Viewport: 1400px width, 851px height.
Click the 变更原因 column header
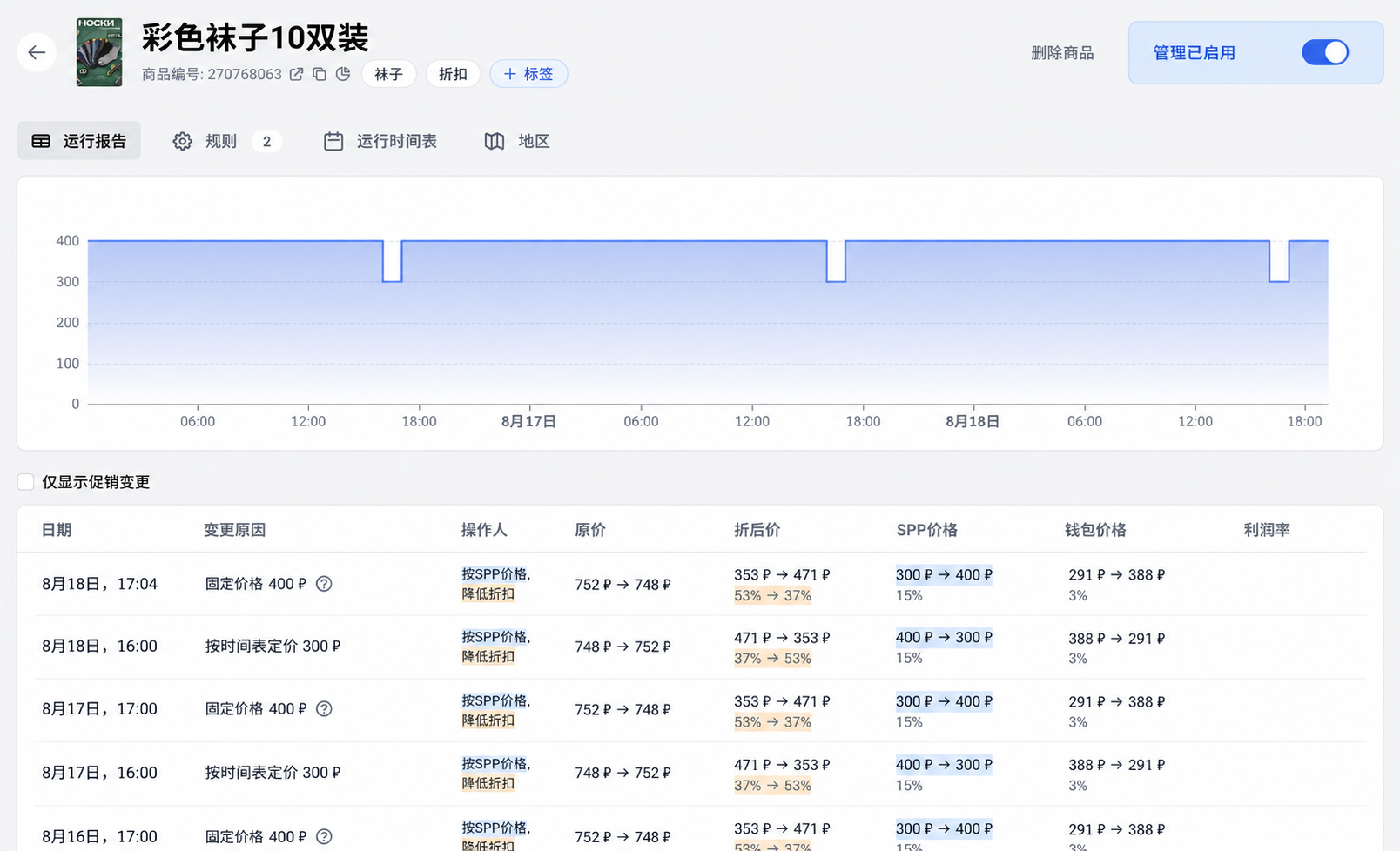pyautogui.click(x=235, y=530)
